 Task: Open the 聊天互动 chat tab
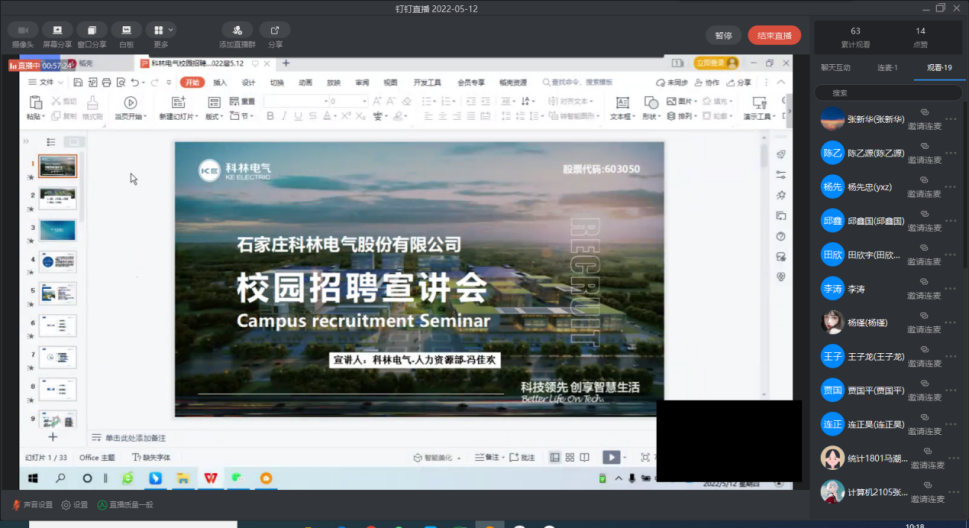tap(835, 68)
